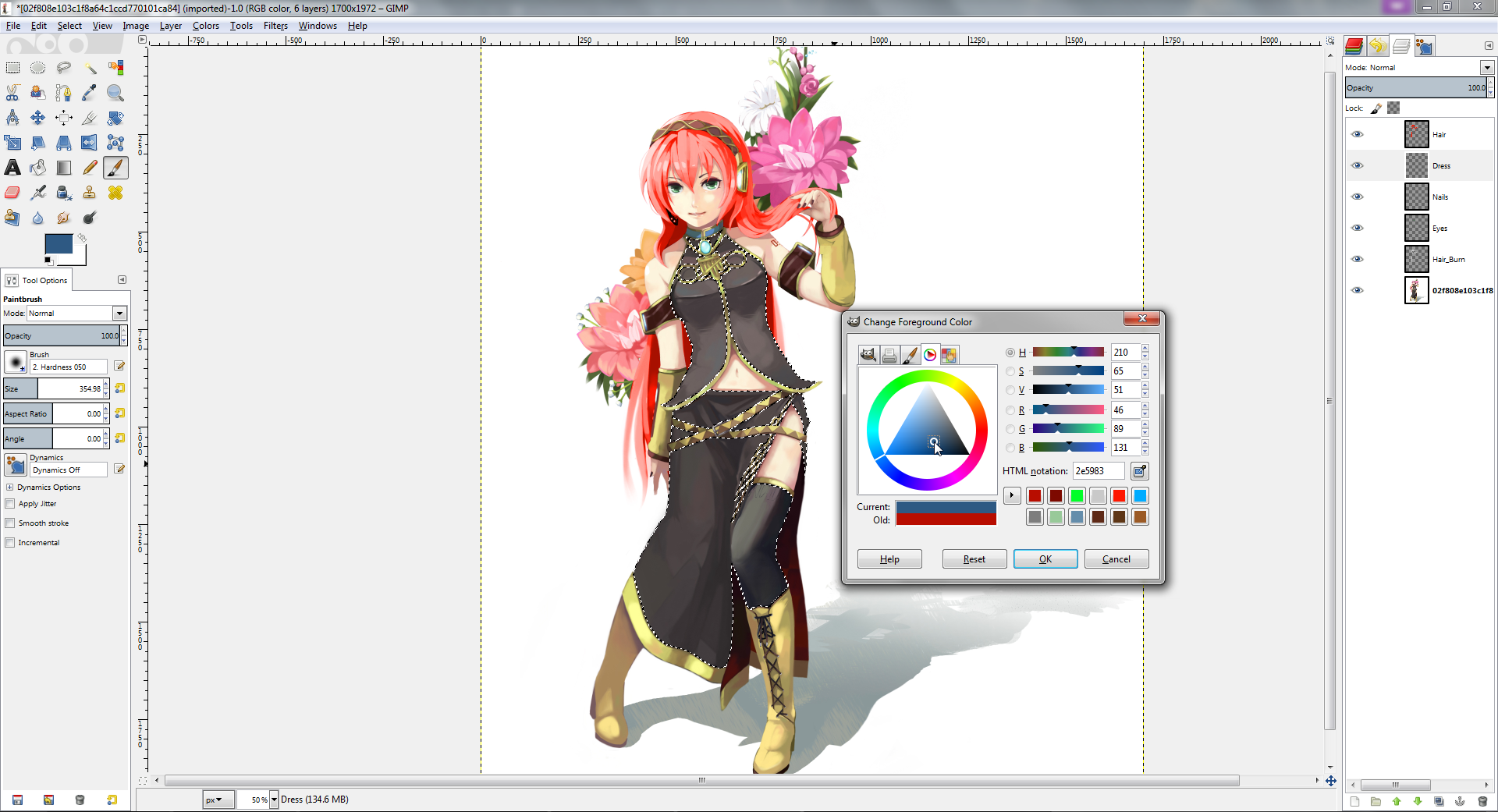
Task: Open the paintbrush Mode dropdown
Action: (x=119, y=314)
